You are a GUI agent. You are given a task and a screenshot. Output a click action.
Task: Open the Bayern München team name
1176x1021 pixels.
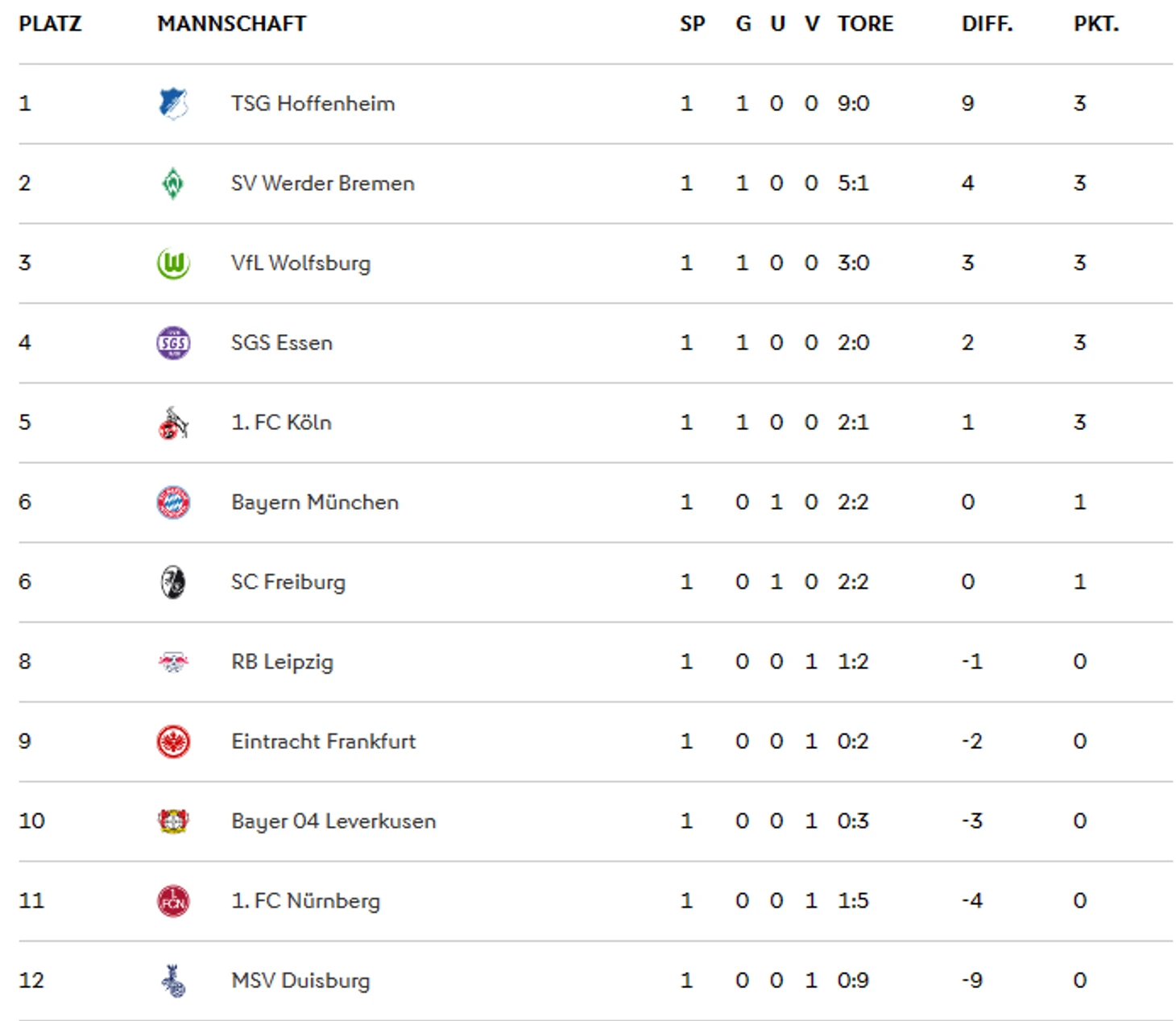[x=315, y=502]
